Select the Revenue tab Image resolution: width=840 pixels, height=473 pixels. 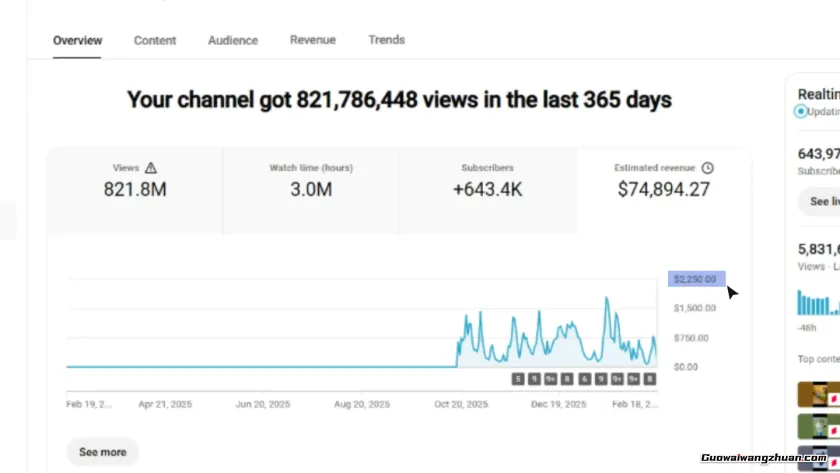tap(313, 40)
